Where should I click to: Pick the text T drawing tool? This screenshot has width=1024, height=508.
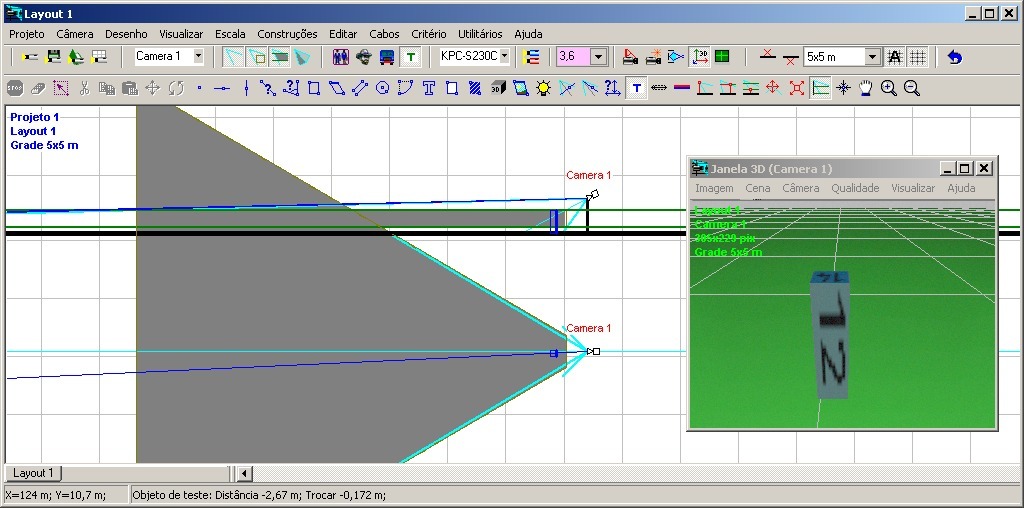(x=428, y=88)
